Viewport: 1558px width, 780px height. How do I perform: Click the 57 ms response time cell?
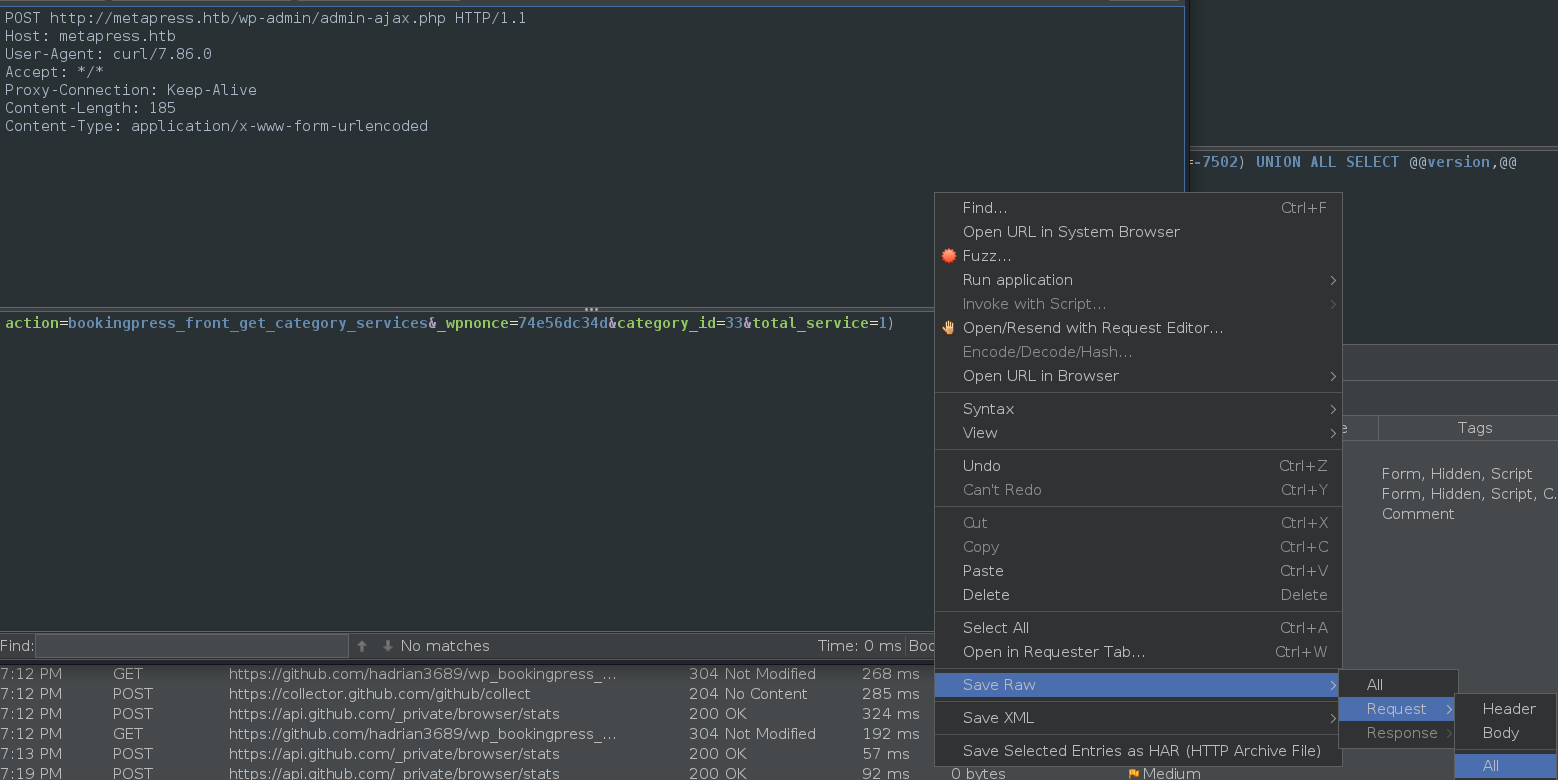[x=886, y=754]
